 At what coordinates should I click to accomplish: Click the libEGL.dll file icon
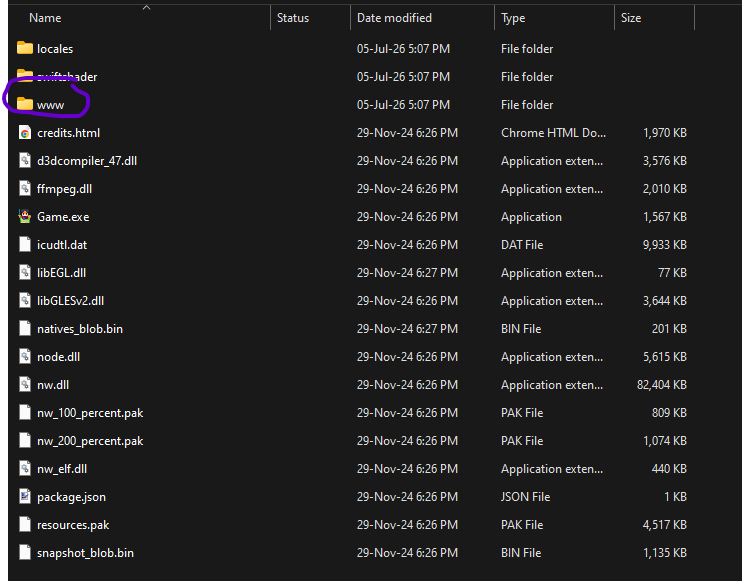(x=25, y=272)
